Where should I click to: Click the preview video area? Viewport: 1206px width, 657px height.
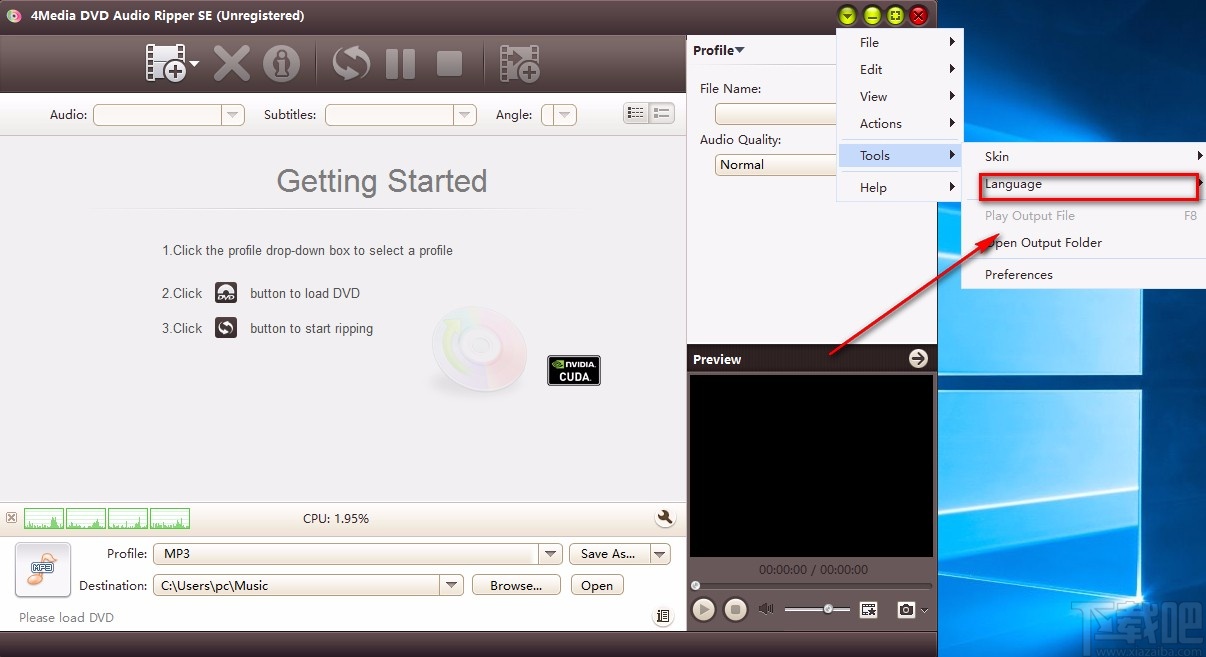[811, 466]
